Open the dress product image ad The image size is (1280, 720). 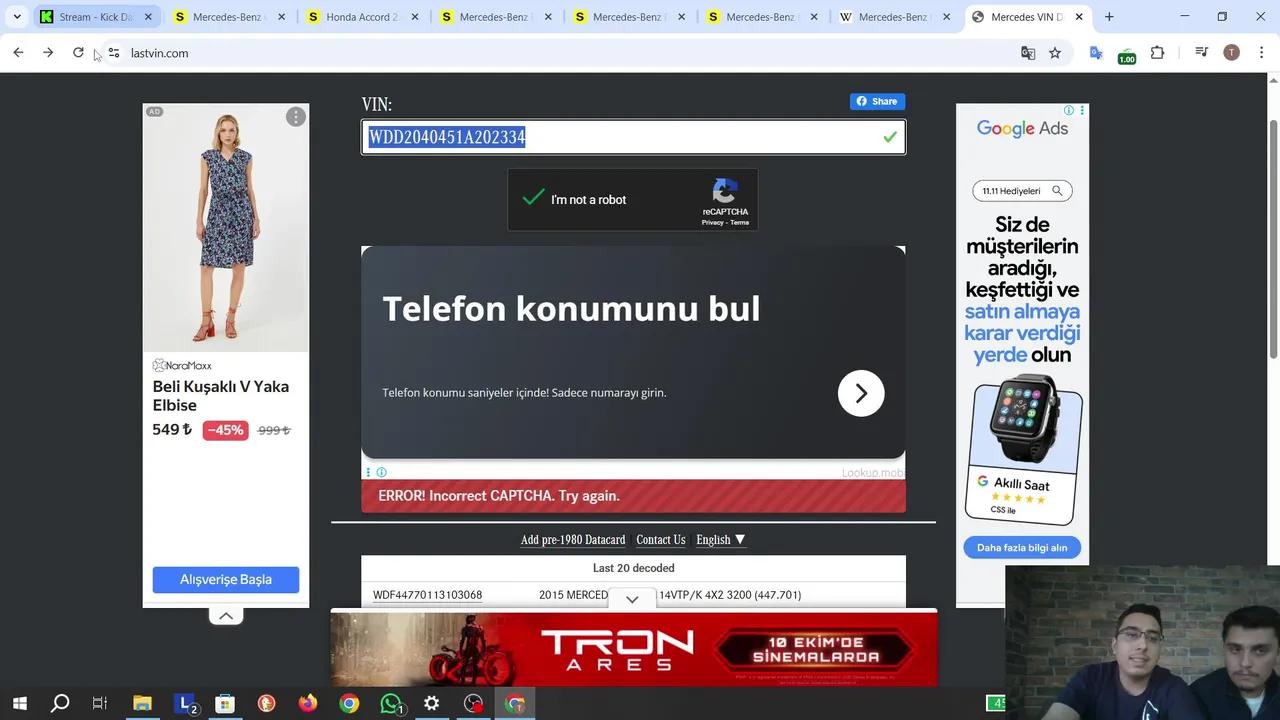pos(226,228)
